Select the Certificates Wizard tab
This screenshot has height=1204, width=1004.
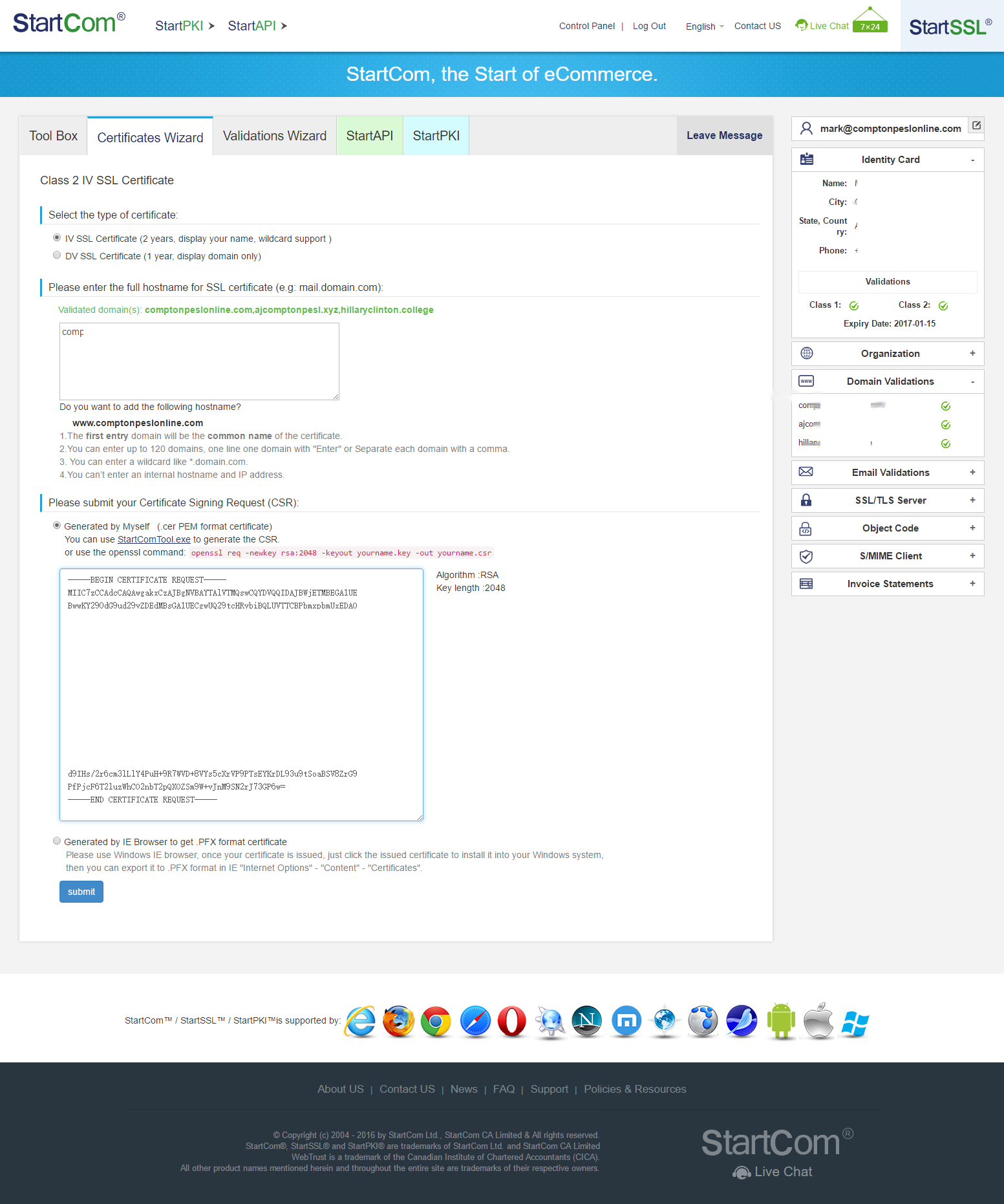[150, 137]
